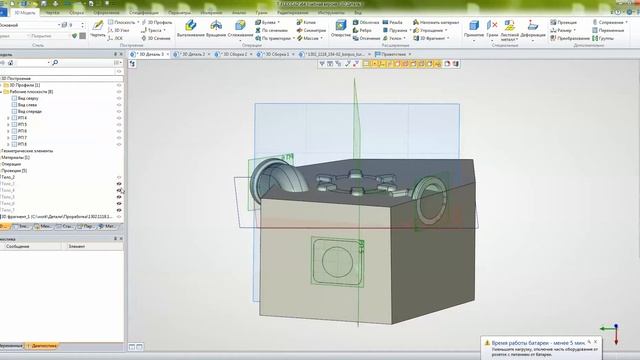This screenshot has height=360, width=640.
Task: Click the 3D Сечение section tool
Action: click(x=156, y=38)
